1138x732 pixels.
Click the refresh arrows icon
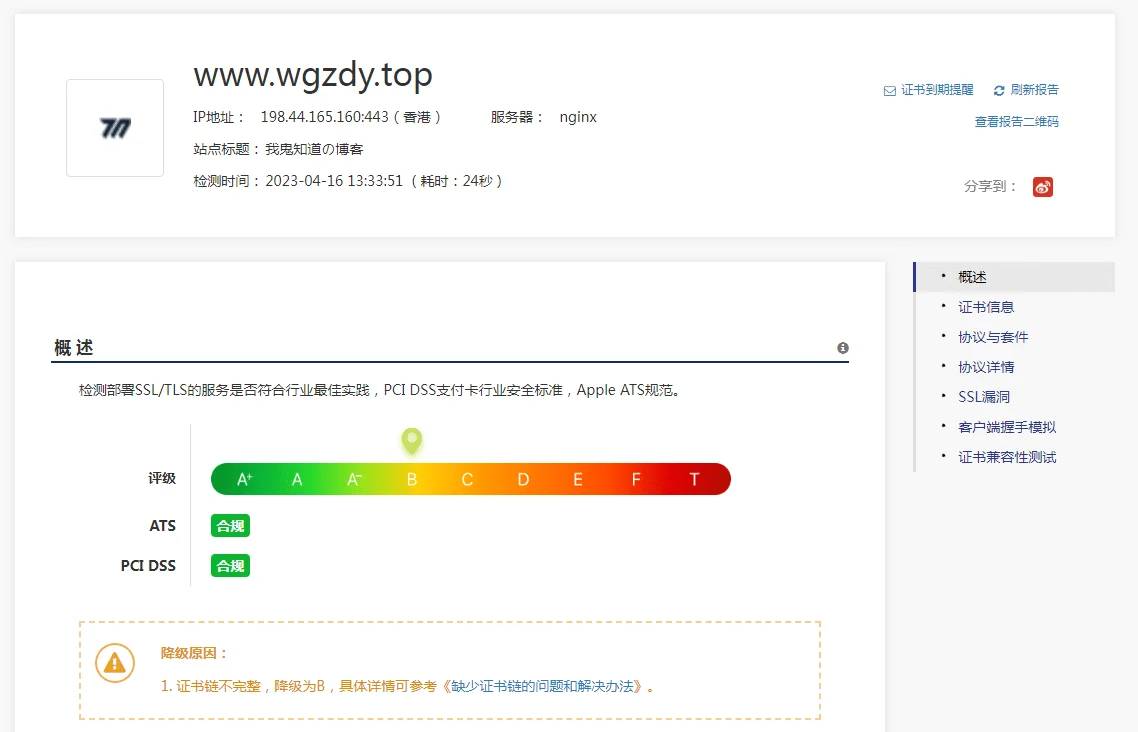[999, 91]
